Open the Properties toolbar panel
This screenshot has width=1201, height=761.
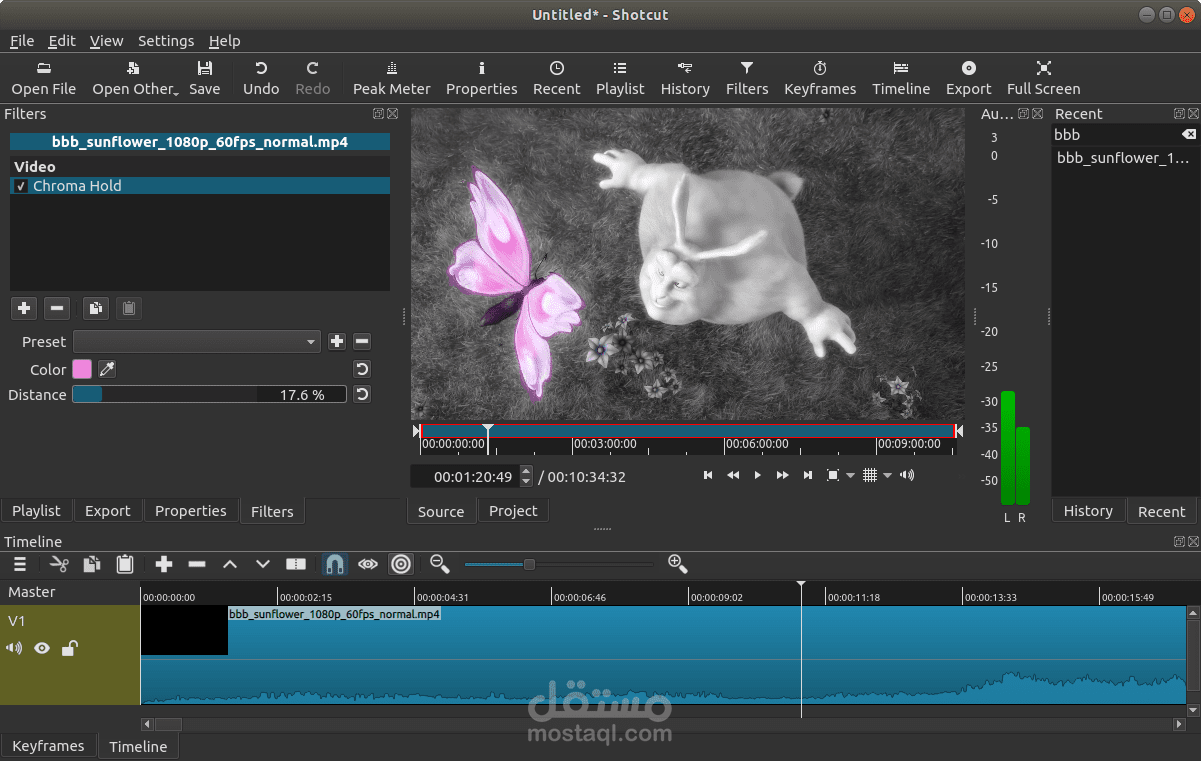[481, 78]
